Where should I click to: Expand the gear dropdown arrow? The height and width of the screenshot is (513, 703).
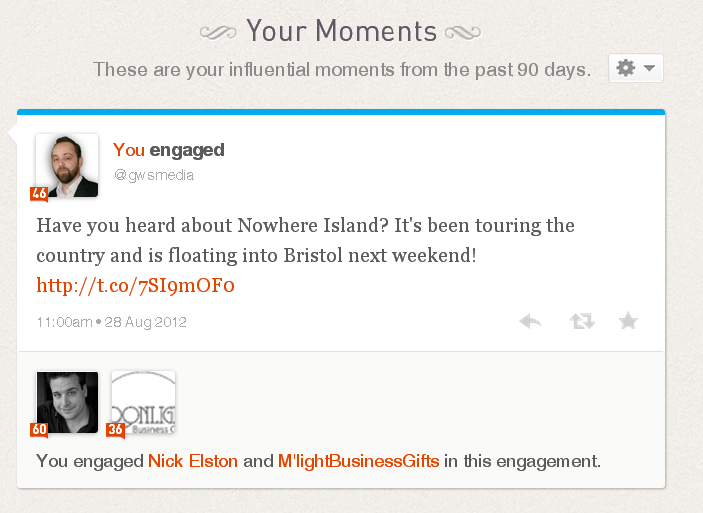(x=649, y=68)
